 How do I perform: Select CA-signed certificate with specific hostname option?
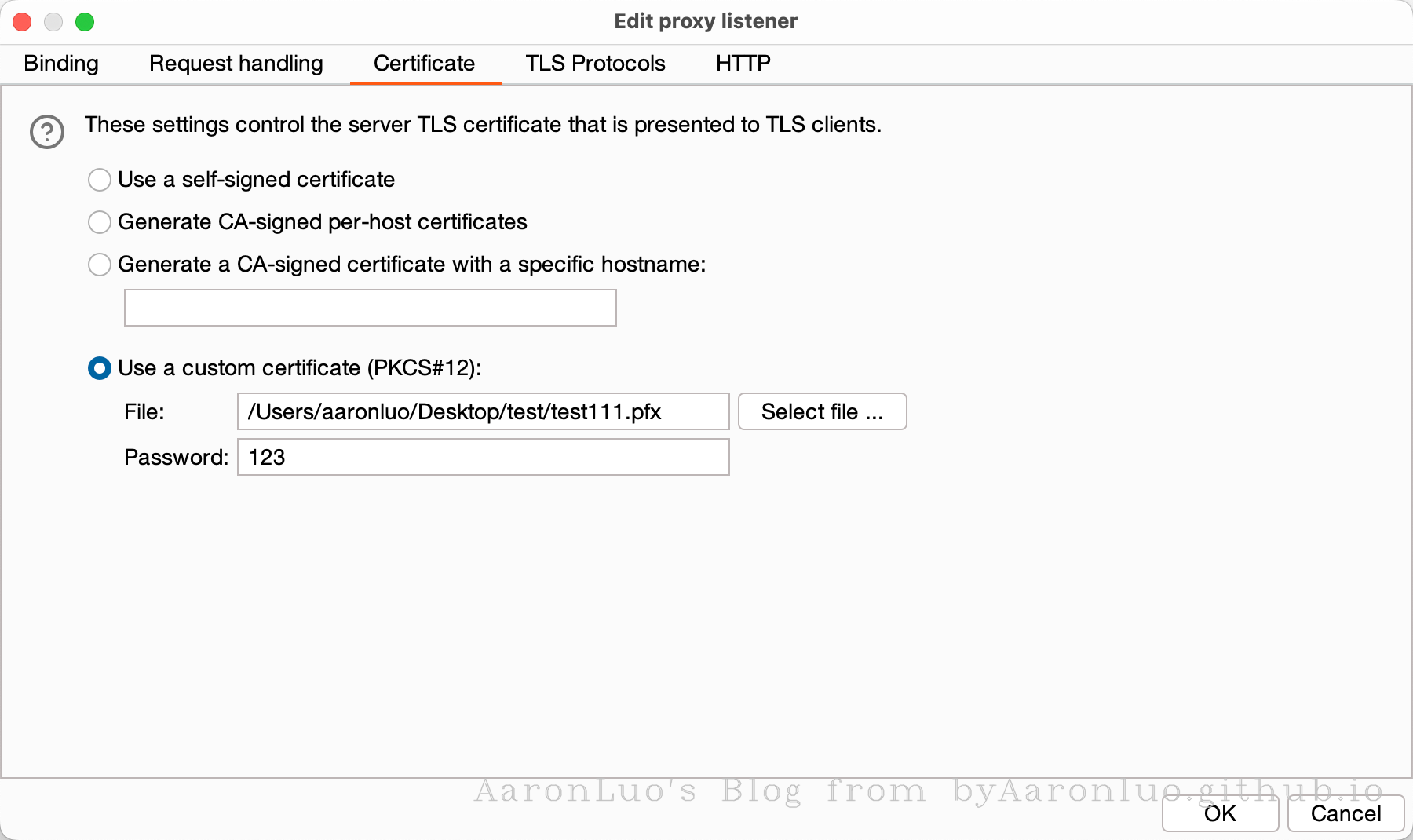(x=100, y=265)
